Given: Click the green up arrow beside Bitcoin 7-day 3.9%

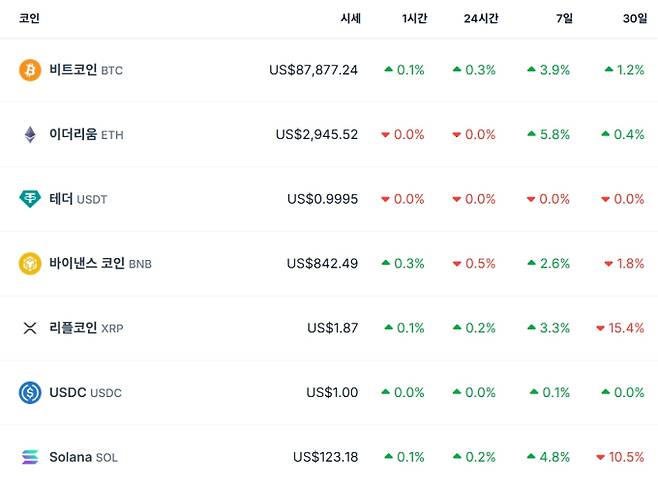Looking at the screenshot, I should coord(531,70).
